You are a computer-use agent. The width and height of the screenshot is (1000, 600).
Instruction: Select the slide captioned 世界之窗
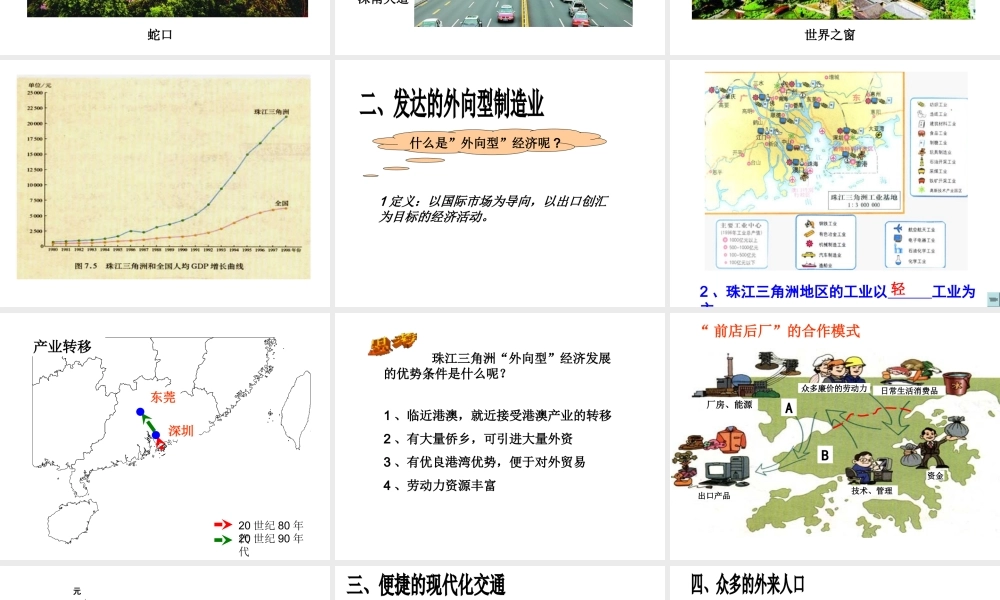[x=835, y=27]
